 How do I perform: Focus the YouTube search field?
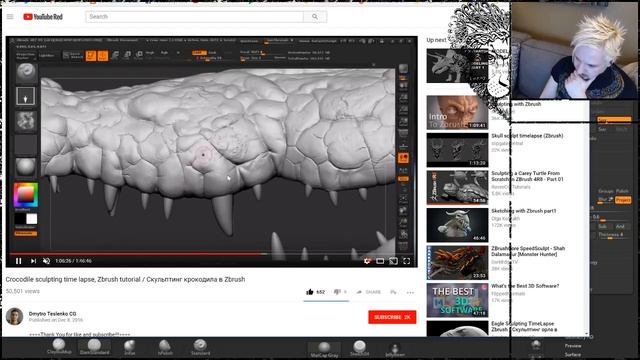(194, 17)
